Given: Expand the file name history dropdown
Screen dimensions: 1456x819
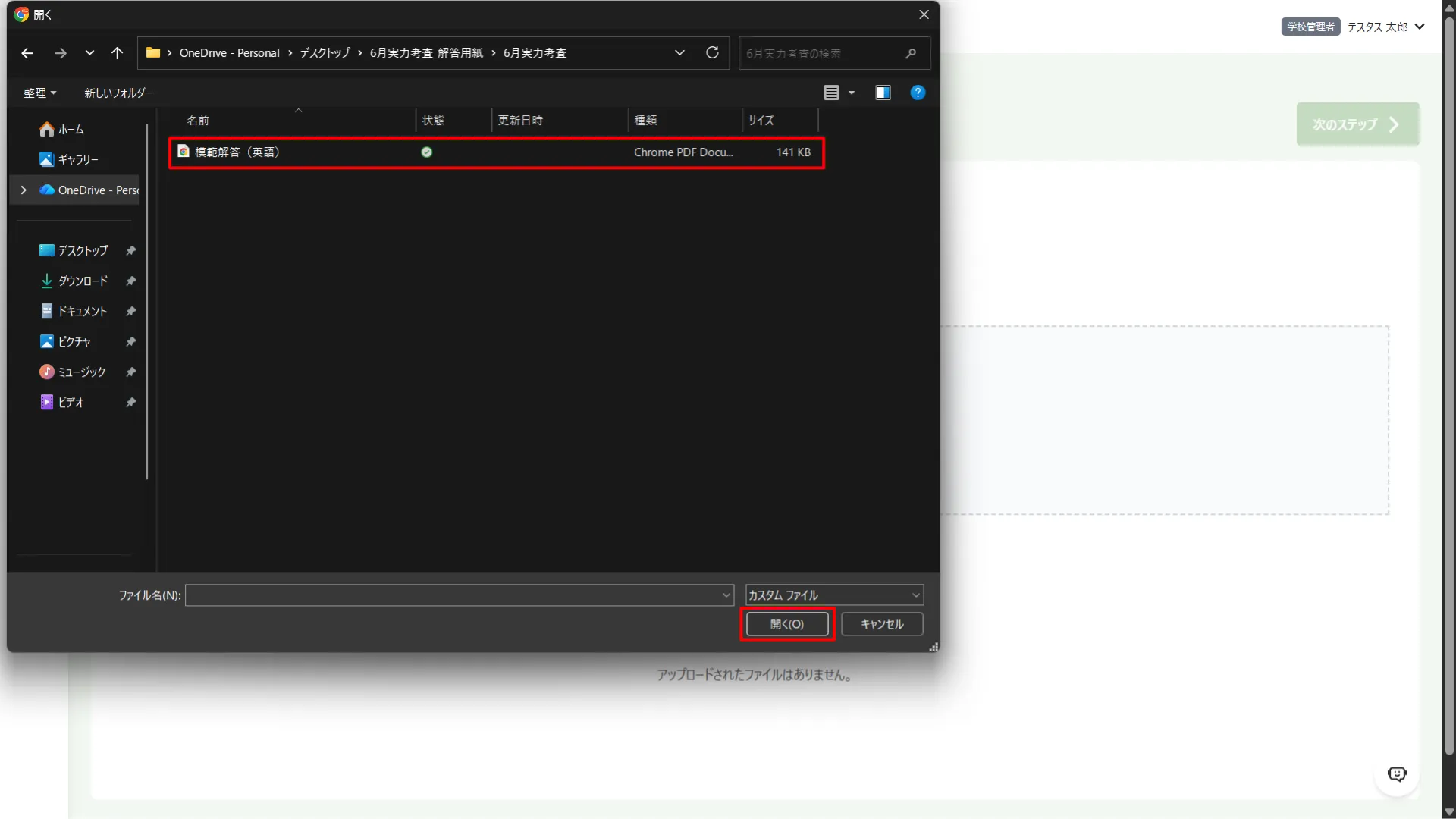Looking at the screenshot, I should click(x=726, y=595).
